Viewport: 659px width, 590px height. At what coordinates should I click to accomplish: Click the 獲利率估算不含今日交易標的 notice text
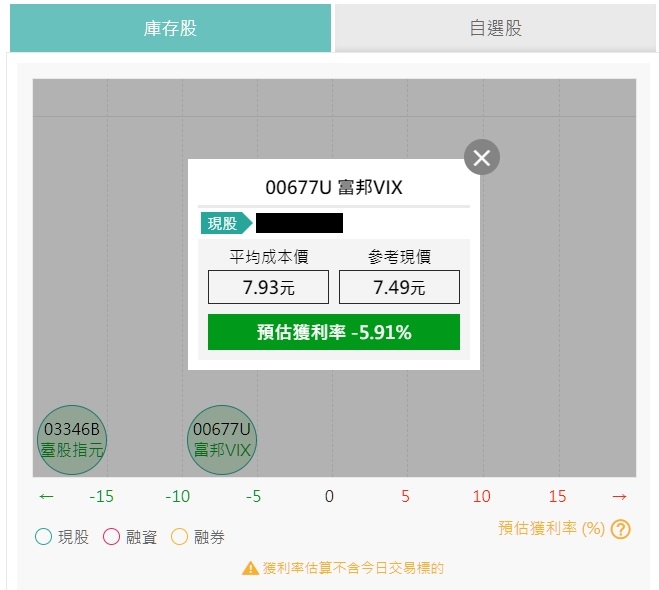[353, 568]
